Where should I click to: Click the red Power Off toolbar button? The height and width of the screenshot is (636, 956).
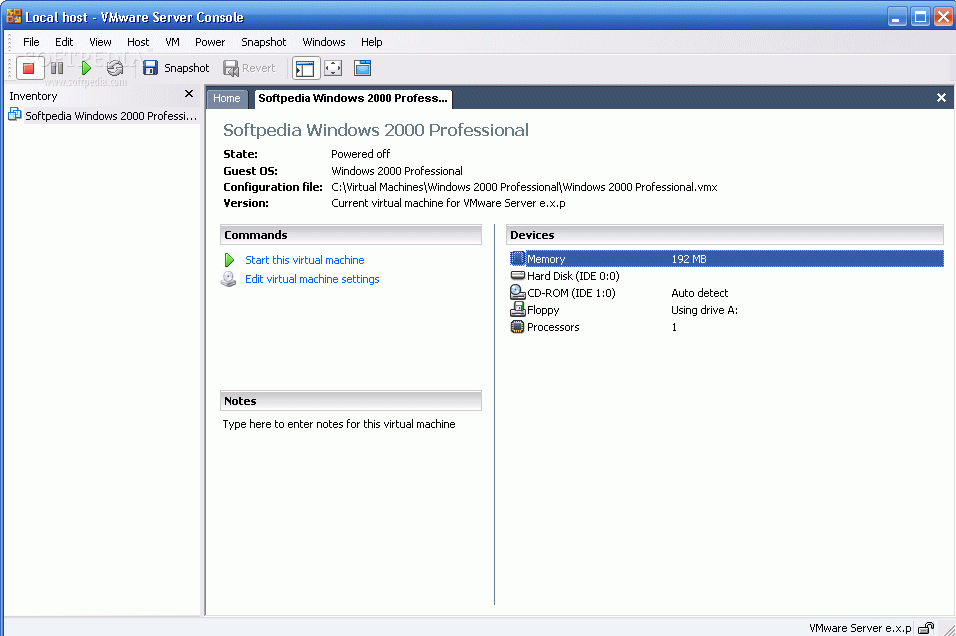click(29, 68)
